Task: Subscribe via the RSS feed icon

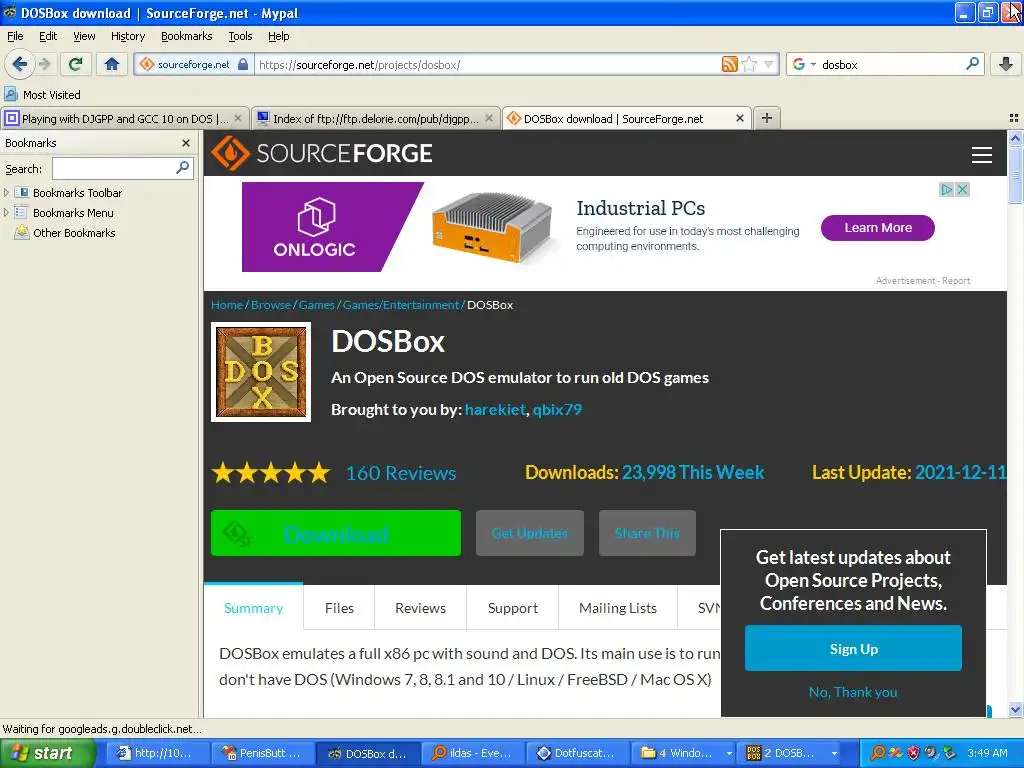Action: pos(729,64)
